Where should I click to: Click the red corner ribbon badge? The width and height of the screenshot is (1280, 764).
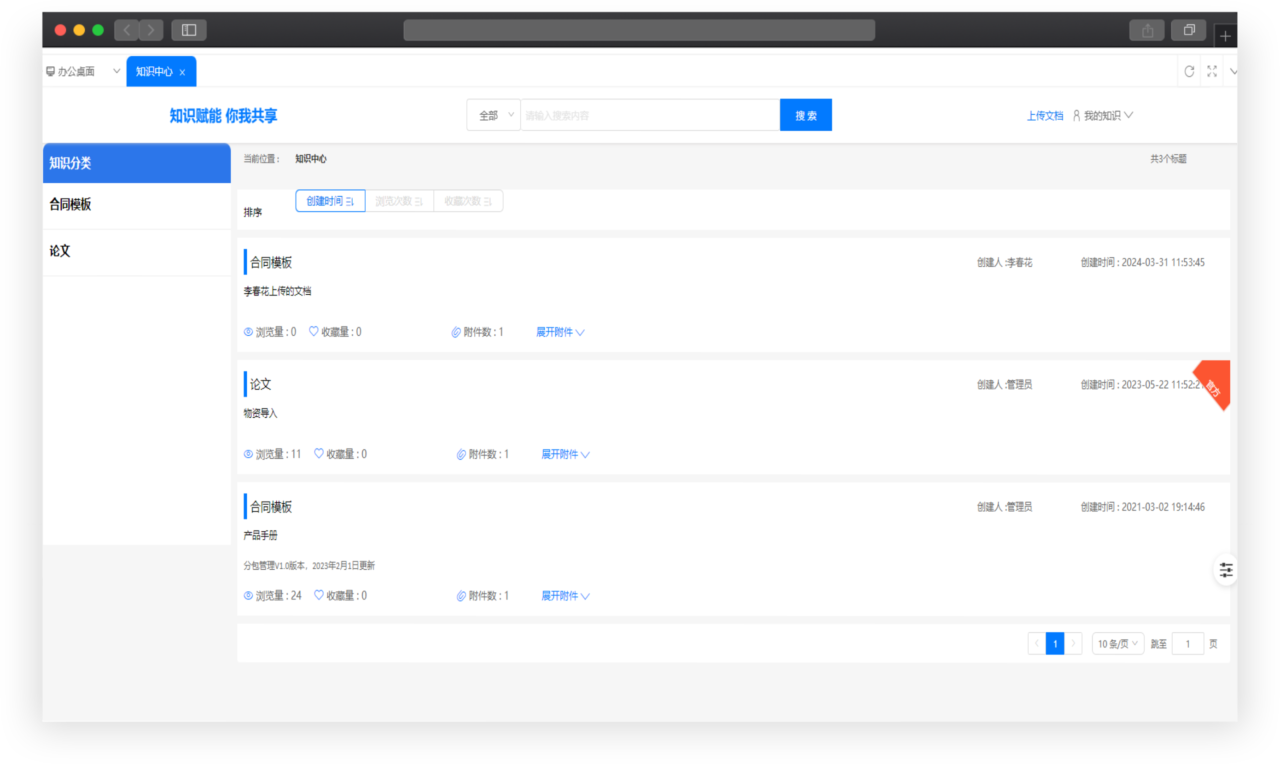point(1213,384)
